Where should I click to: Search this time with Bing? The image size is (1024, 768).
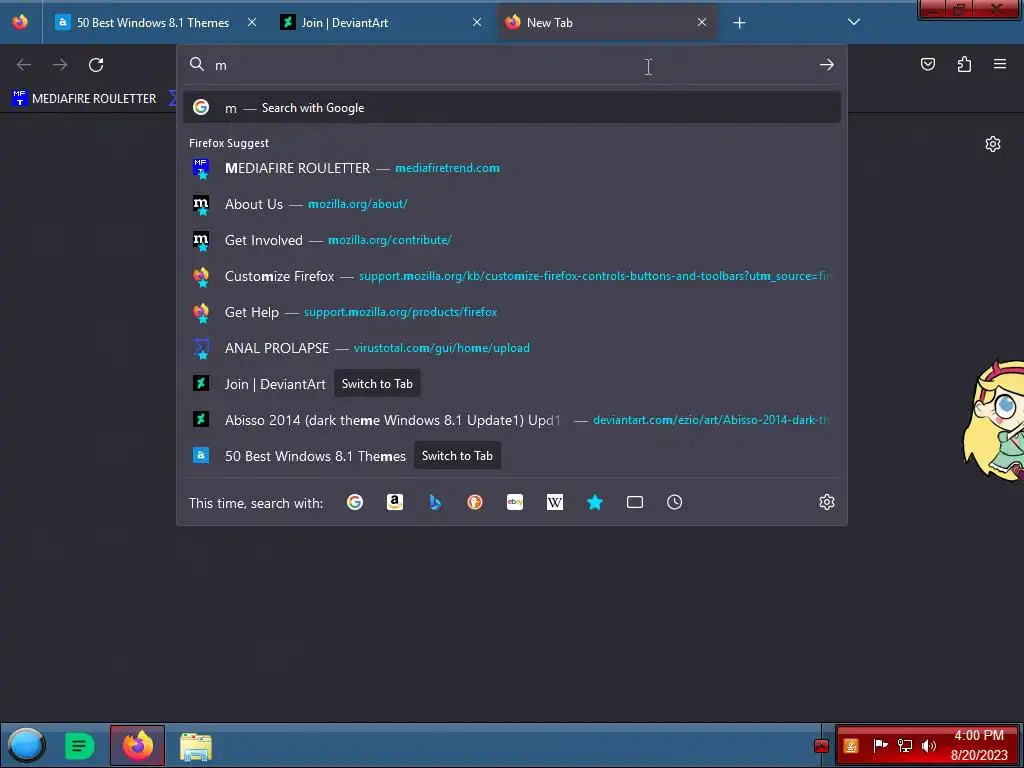[x=435, y=502]
